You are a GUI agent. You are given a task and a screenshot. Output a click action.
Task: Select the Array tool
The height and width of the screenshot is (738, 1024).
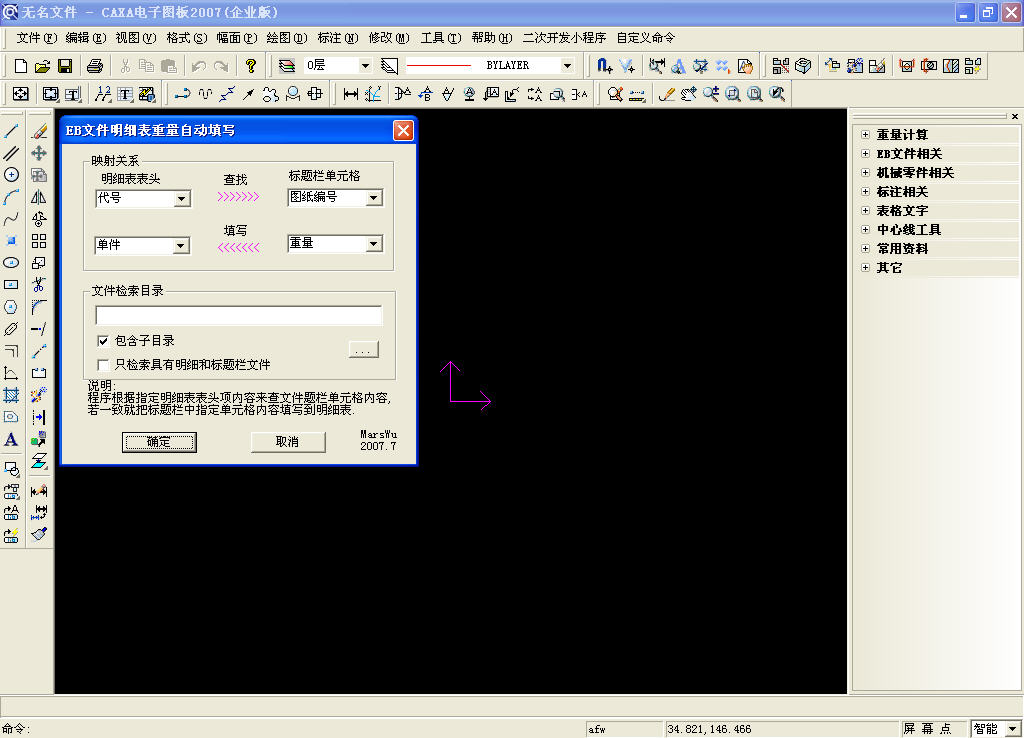[x=39, y=241]
